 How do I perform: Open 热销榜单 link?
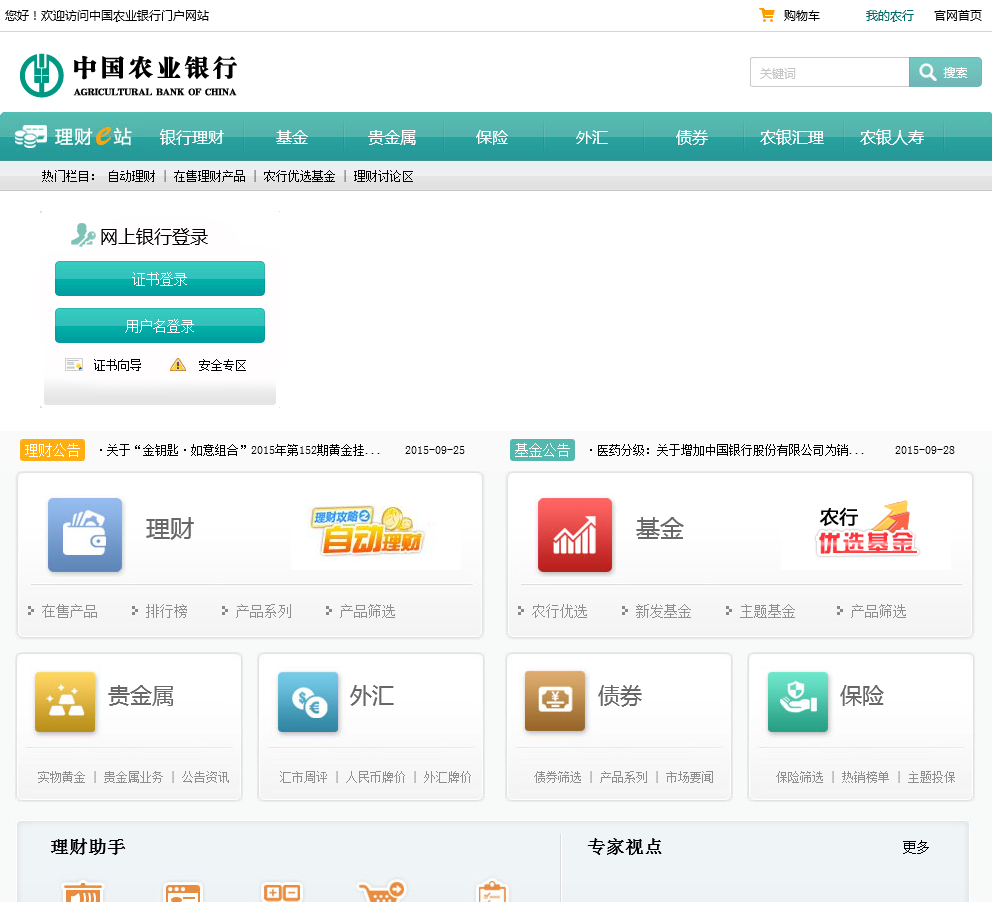click(x=865, y=777)
